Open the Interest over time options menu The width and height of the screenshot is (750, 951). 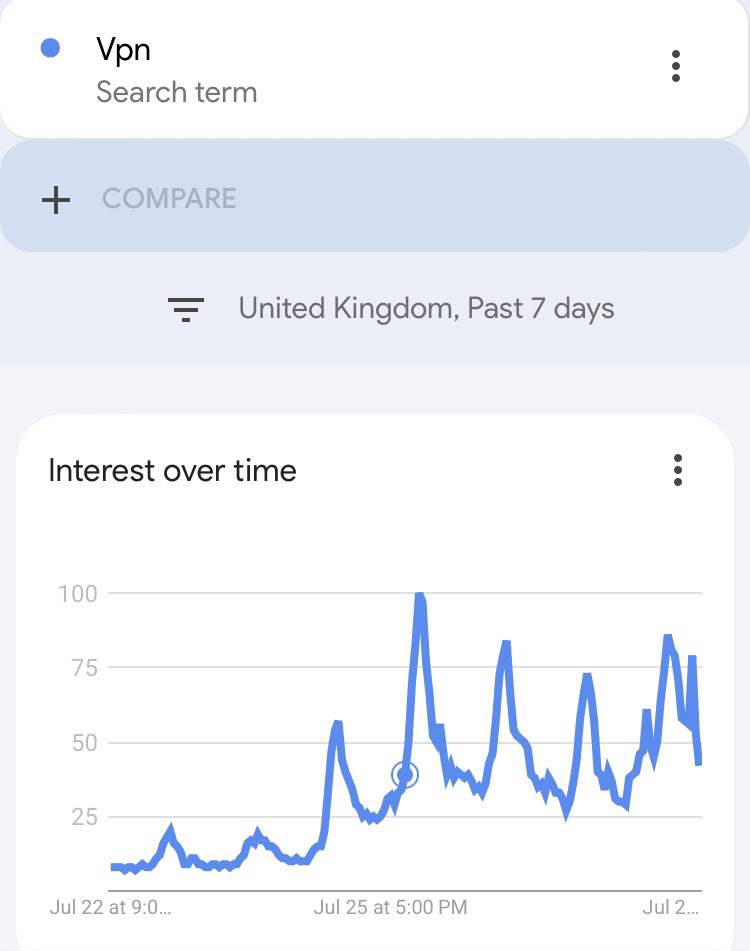(678, 470)
